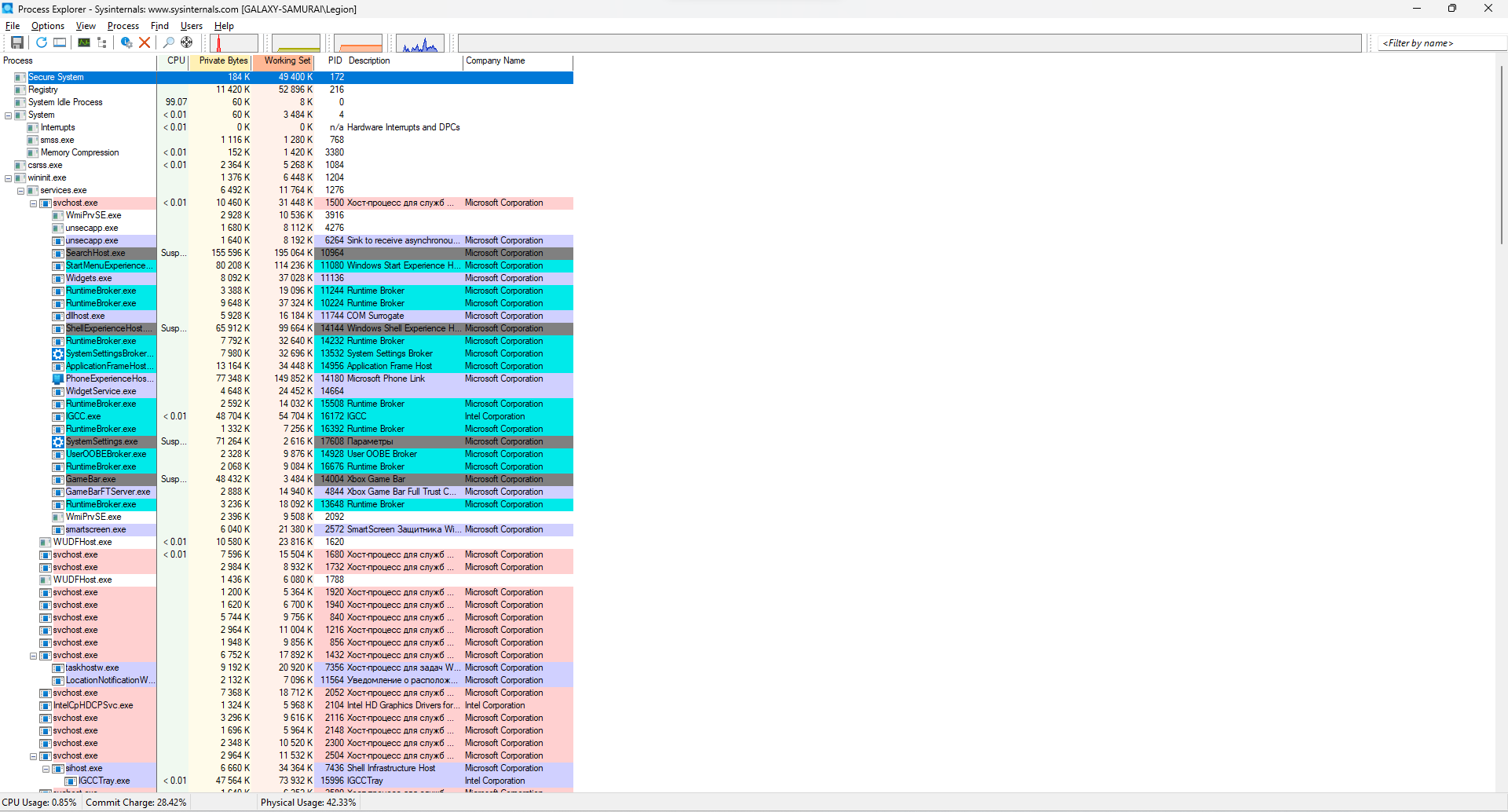The width and height of the screenshot is (1508, 812).
Task: Open the File menu
Action: pyautogui.click(x=13, y=26)
